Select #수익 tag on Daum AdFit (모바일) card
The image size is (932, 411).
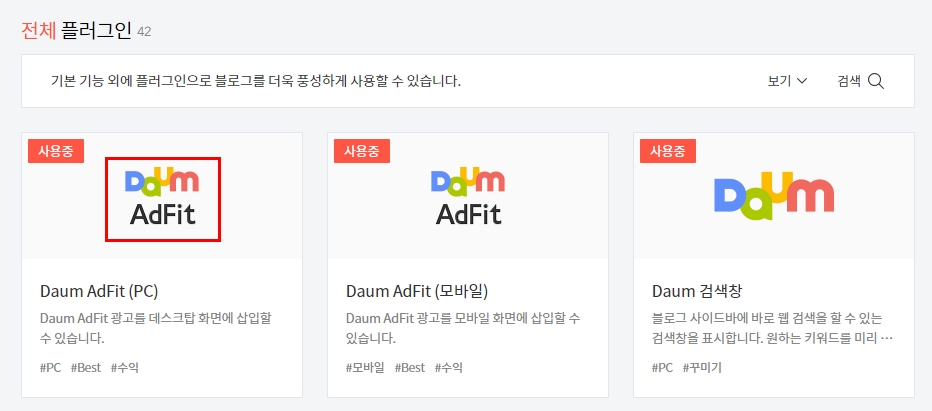point(449,368)
